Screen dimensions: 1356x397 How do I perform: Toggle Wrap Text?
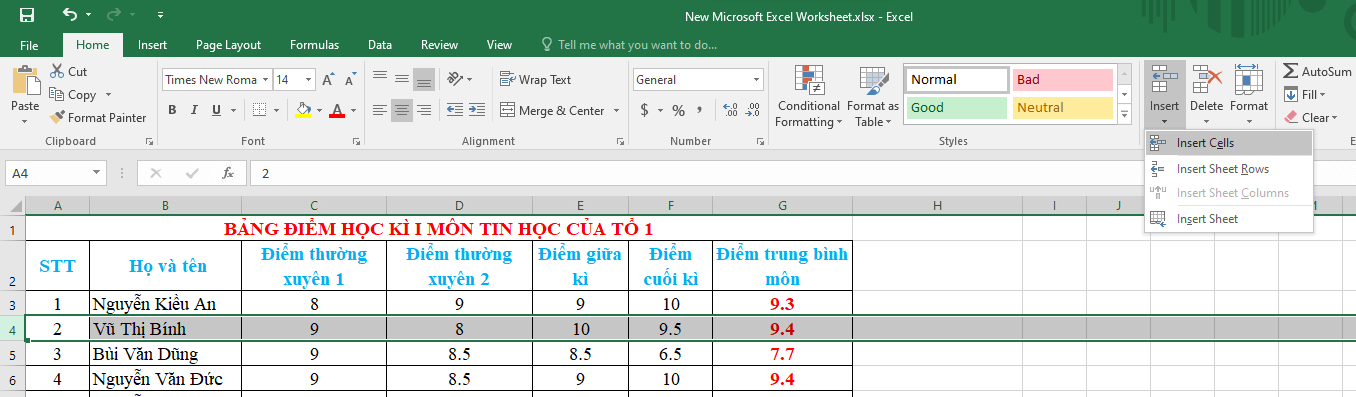pos(535,79)
